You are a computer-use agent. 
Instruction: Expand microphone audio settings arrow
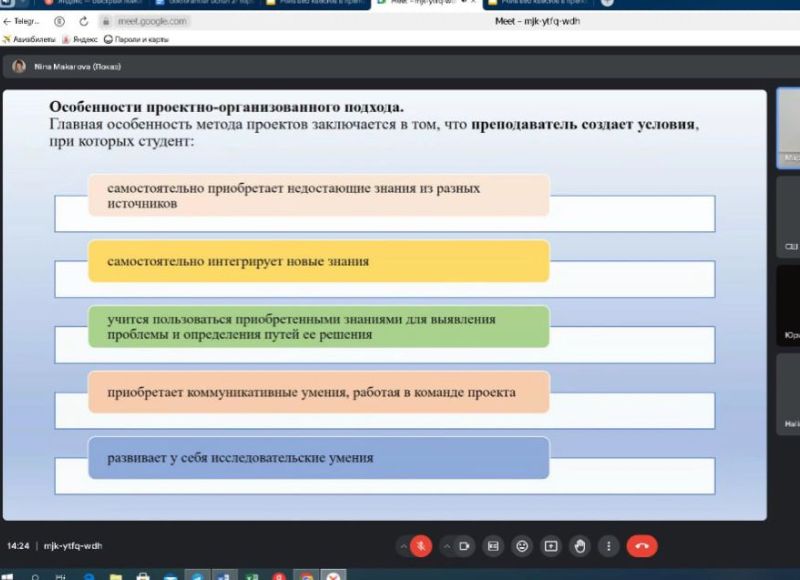(403, 546)
